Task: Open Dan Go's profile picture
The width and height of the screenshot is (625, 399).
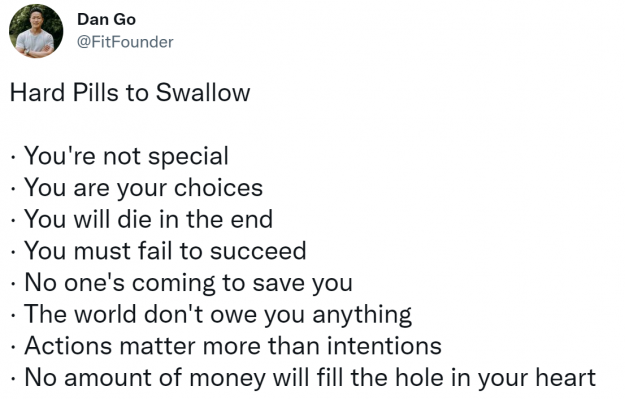Action: click(x=36, y=31)
